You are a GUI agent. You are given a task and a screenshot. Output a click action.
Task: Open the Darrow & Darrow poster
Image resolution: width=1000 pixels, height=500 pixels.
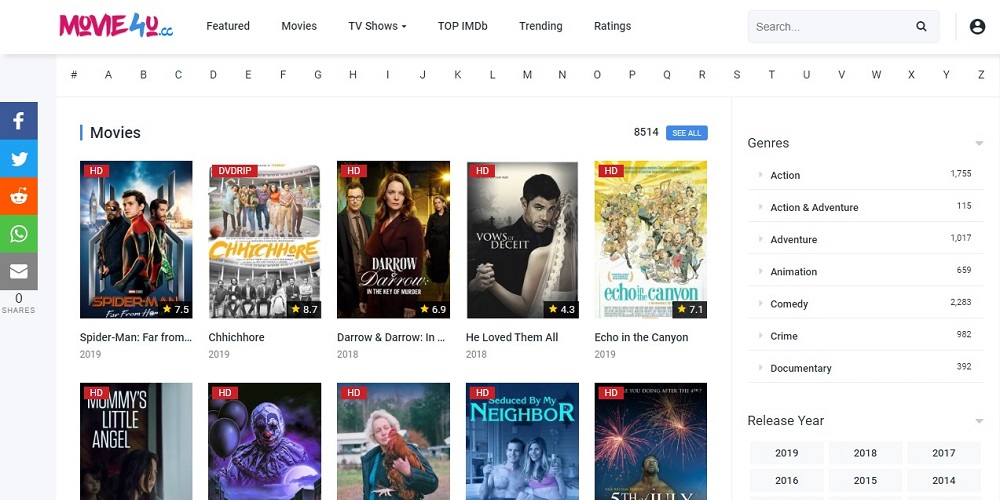393,239
